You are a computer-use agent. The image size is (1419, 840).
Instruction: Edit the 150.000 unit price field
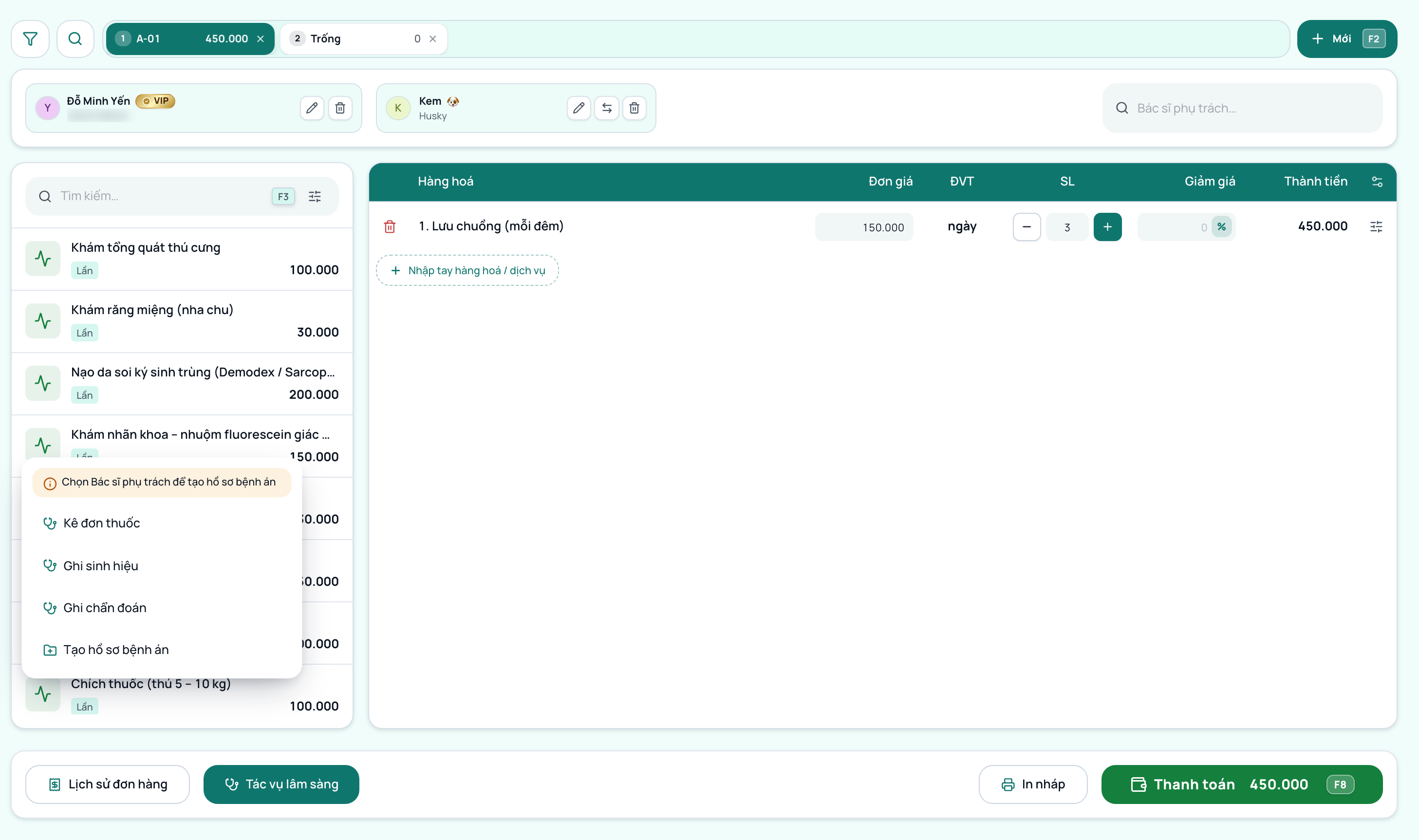(864, 227)
